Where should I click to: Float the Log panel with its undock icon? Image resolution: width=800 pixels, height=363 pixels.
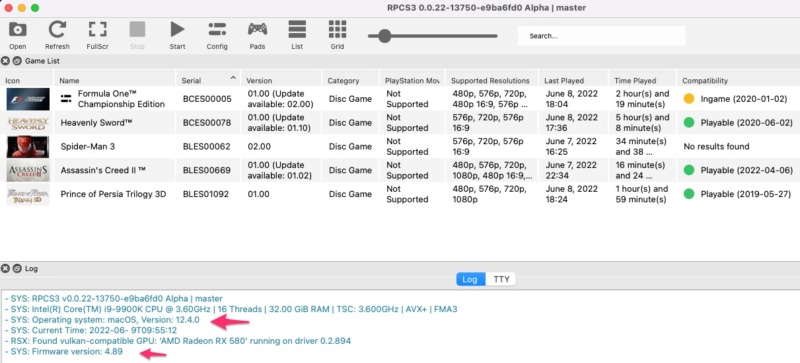[x=16, y=269]
